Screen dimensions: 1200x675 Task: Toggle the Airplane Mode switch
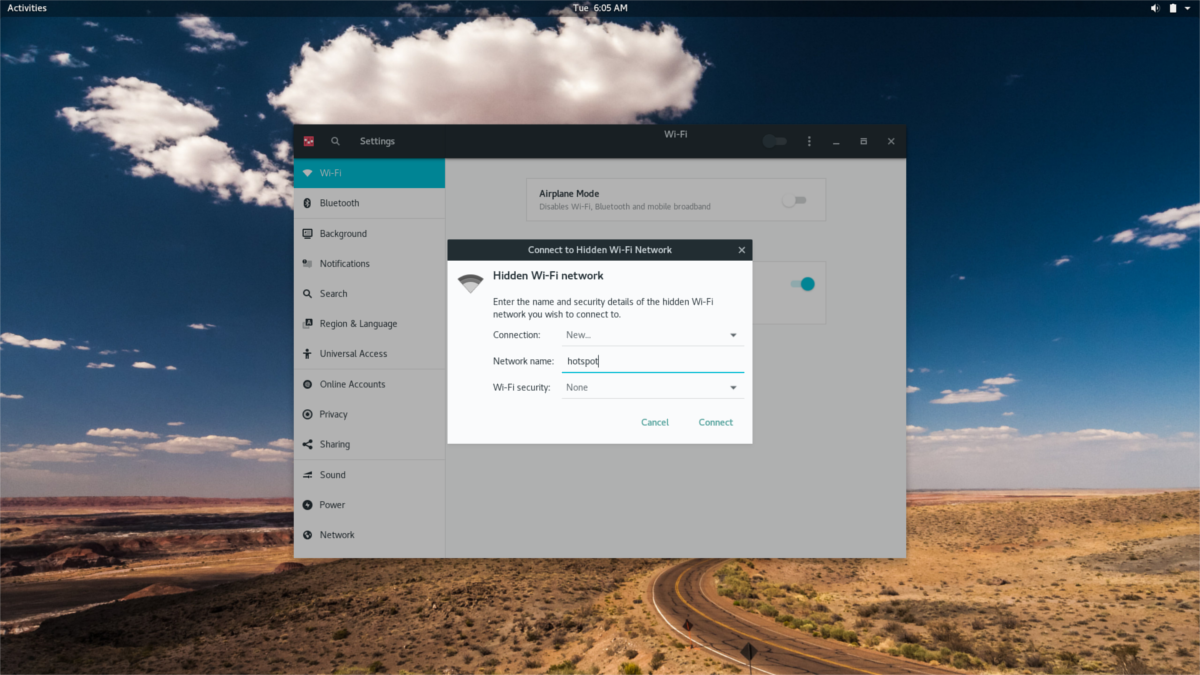794,200
